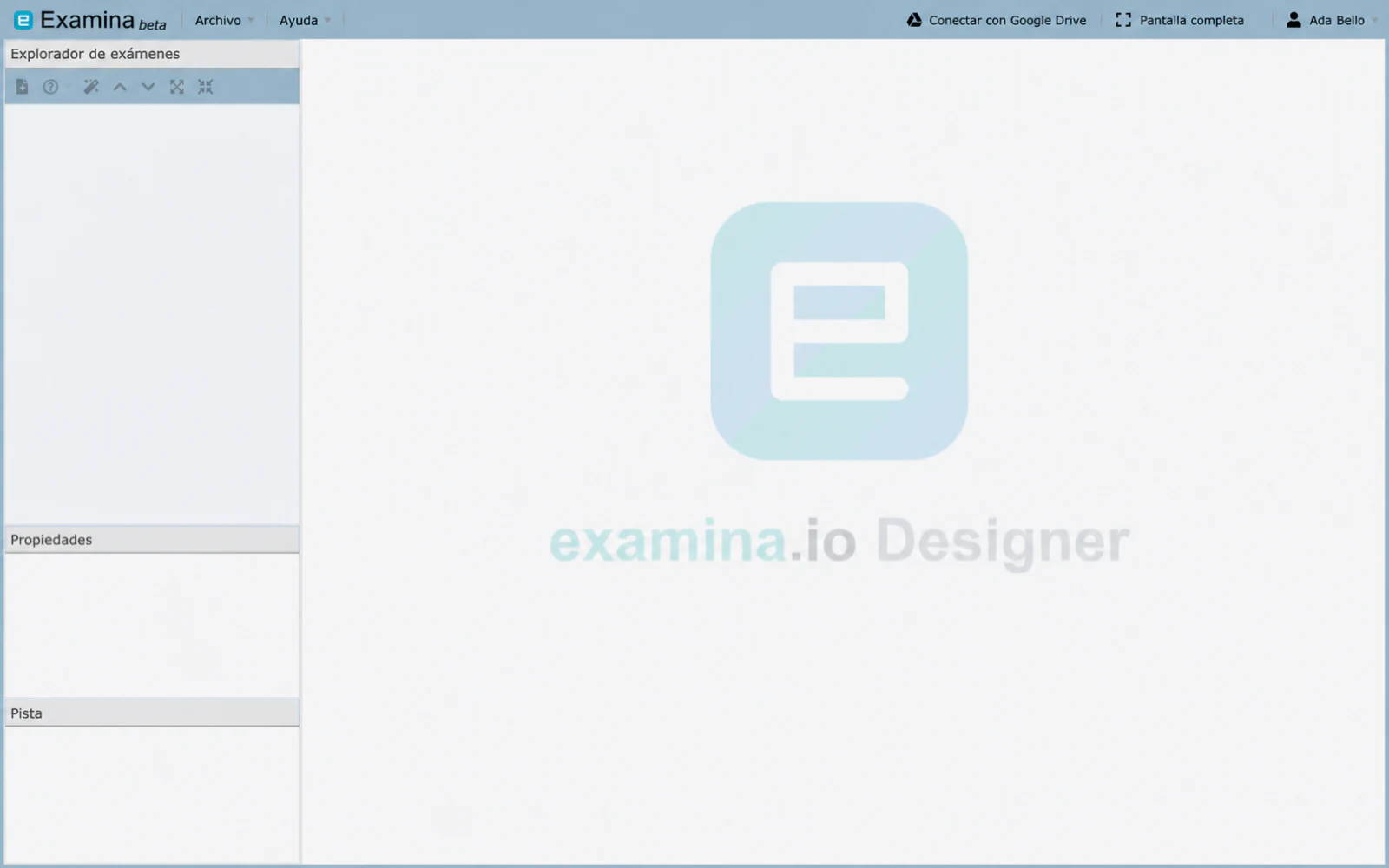Click the Examina logo icon
1389x868 pixels.
click(x=23, y=20)
